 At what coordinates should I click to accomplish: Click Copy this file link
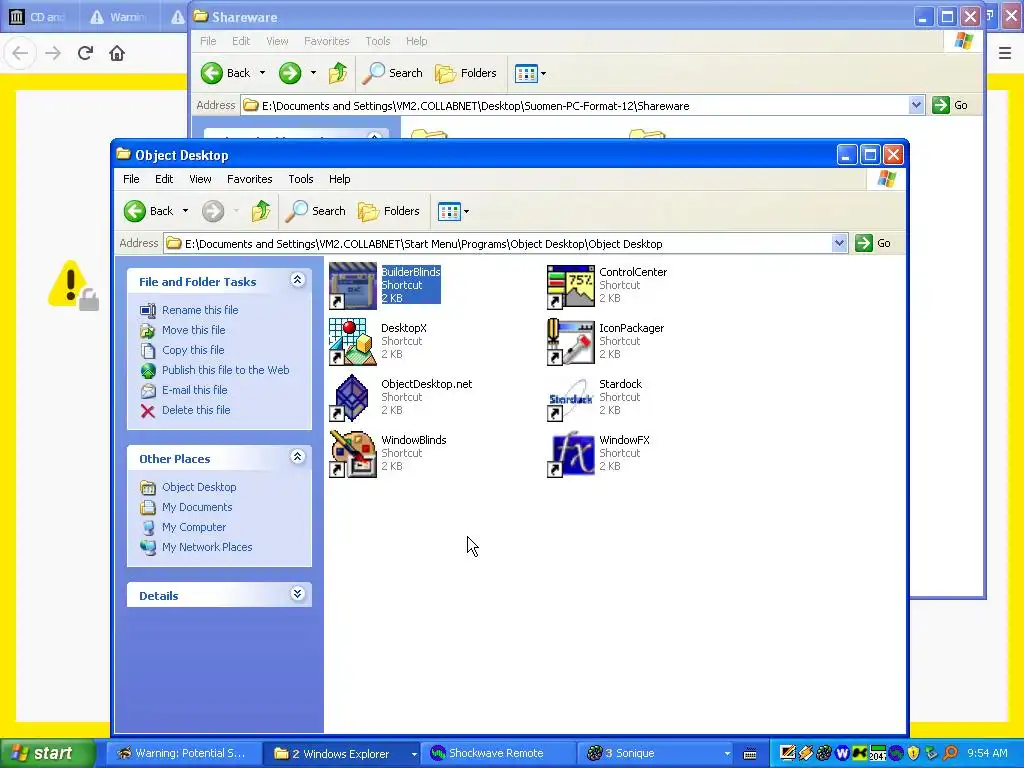193,350
